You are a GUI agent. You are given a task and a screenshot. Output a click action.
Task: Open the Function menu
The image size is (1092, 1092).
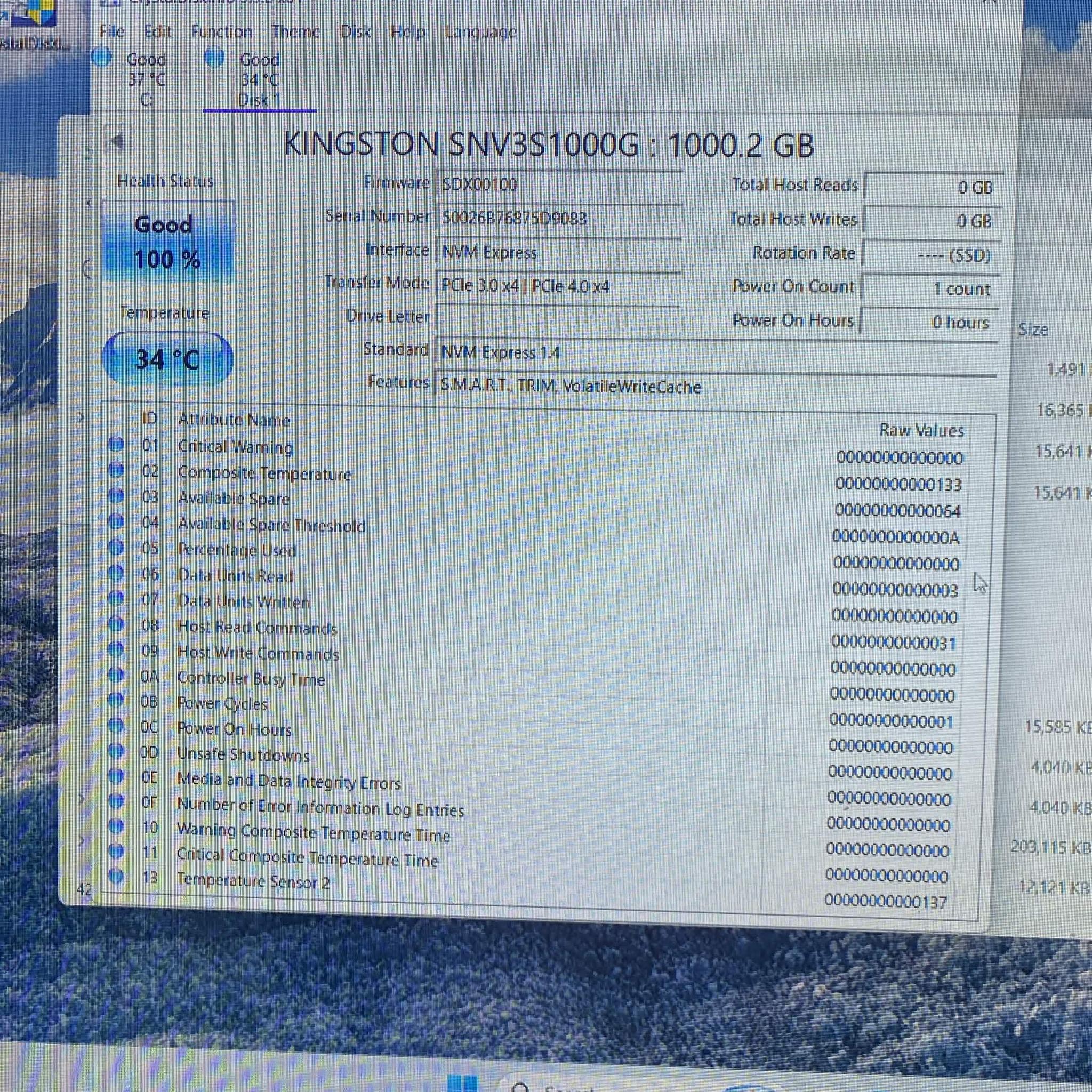point(221,31)
